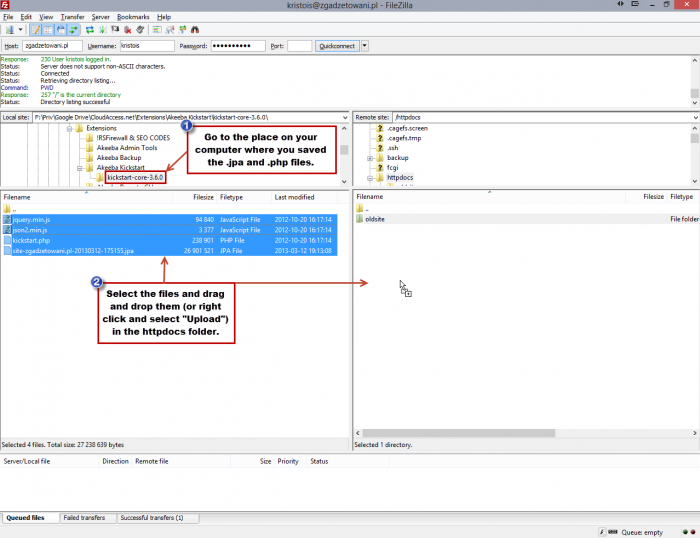The height and width of the screenshot is (538, 700).
Task: Select Akeeba Admin Tools folder
Action: coord(127,148)
